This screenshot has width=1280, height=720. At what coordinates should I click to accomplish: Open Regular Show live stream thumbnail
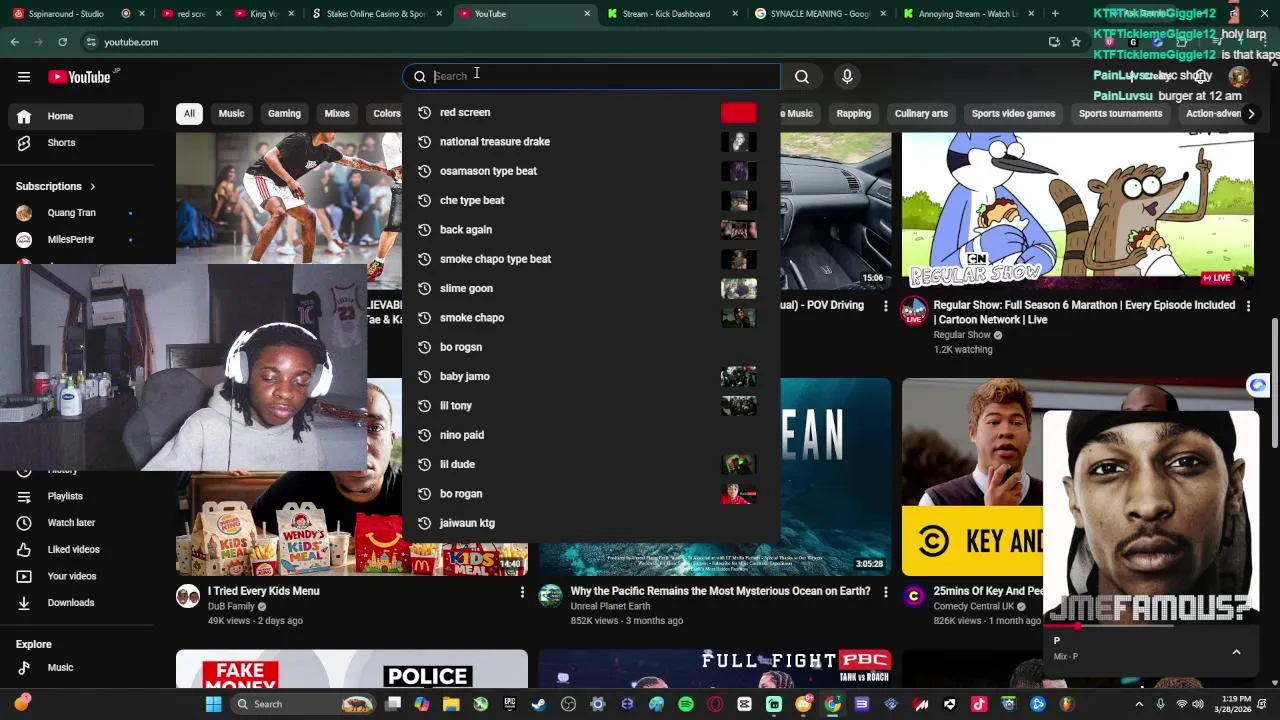(x=1078, y=211)
